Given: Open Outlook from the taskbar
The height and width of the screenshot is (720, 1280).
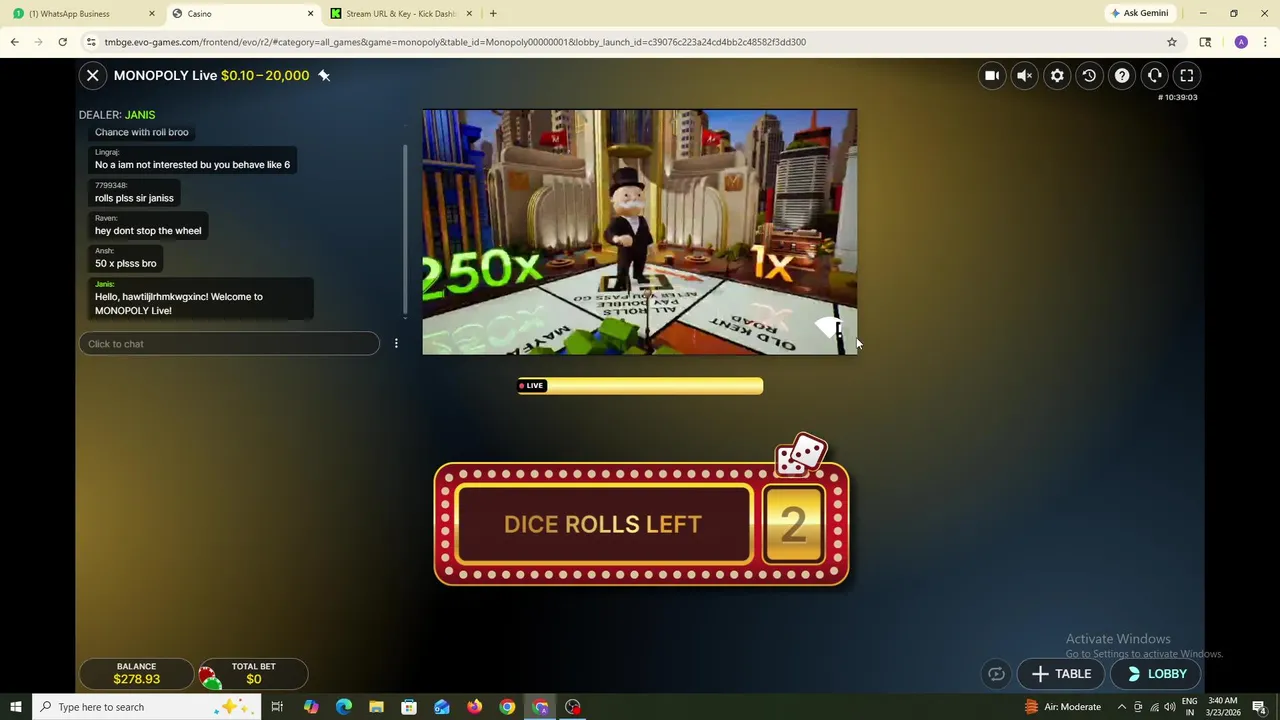Looking at the screenshot, I should coord(442,707).
